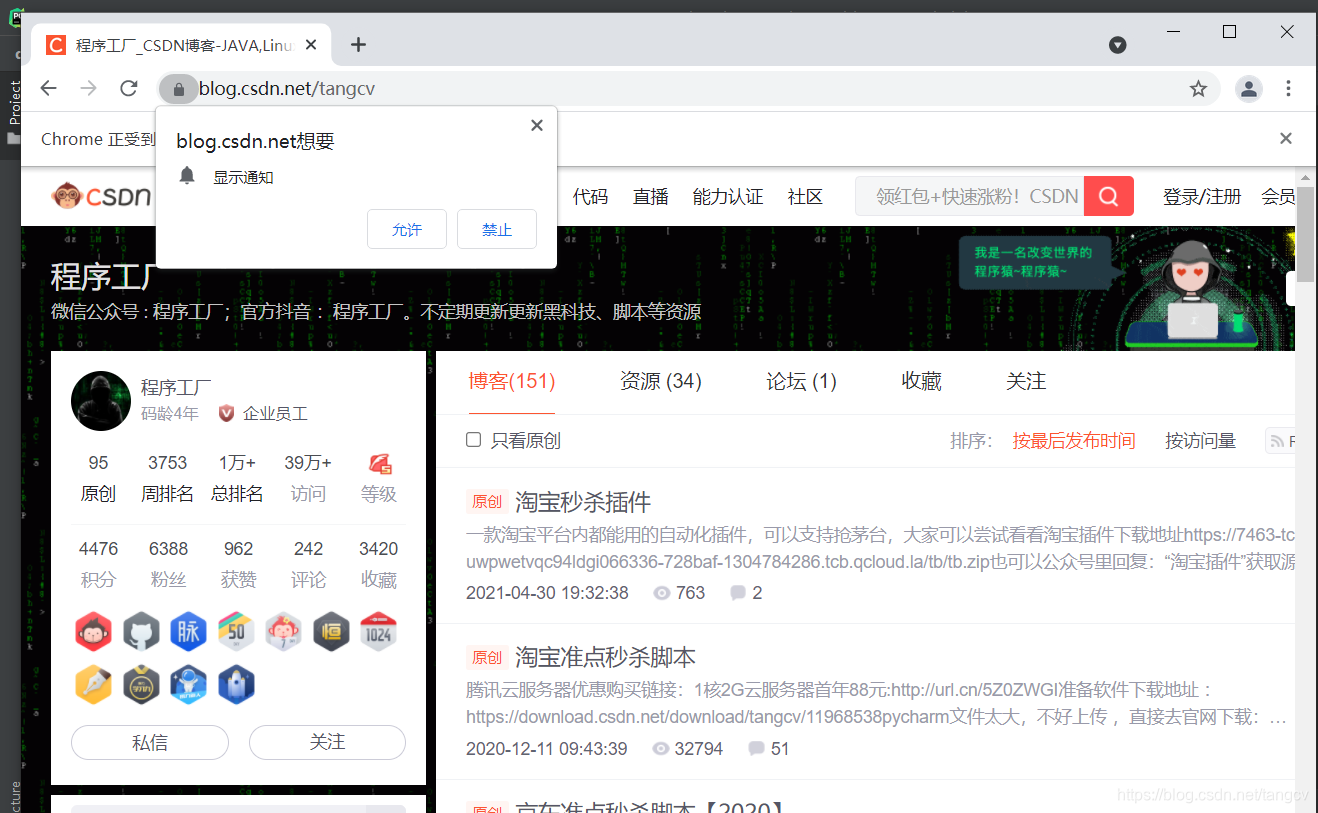Dismiss the Chrome infobar

pos(1286,138)
